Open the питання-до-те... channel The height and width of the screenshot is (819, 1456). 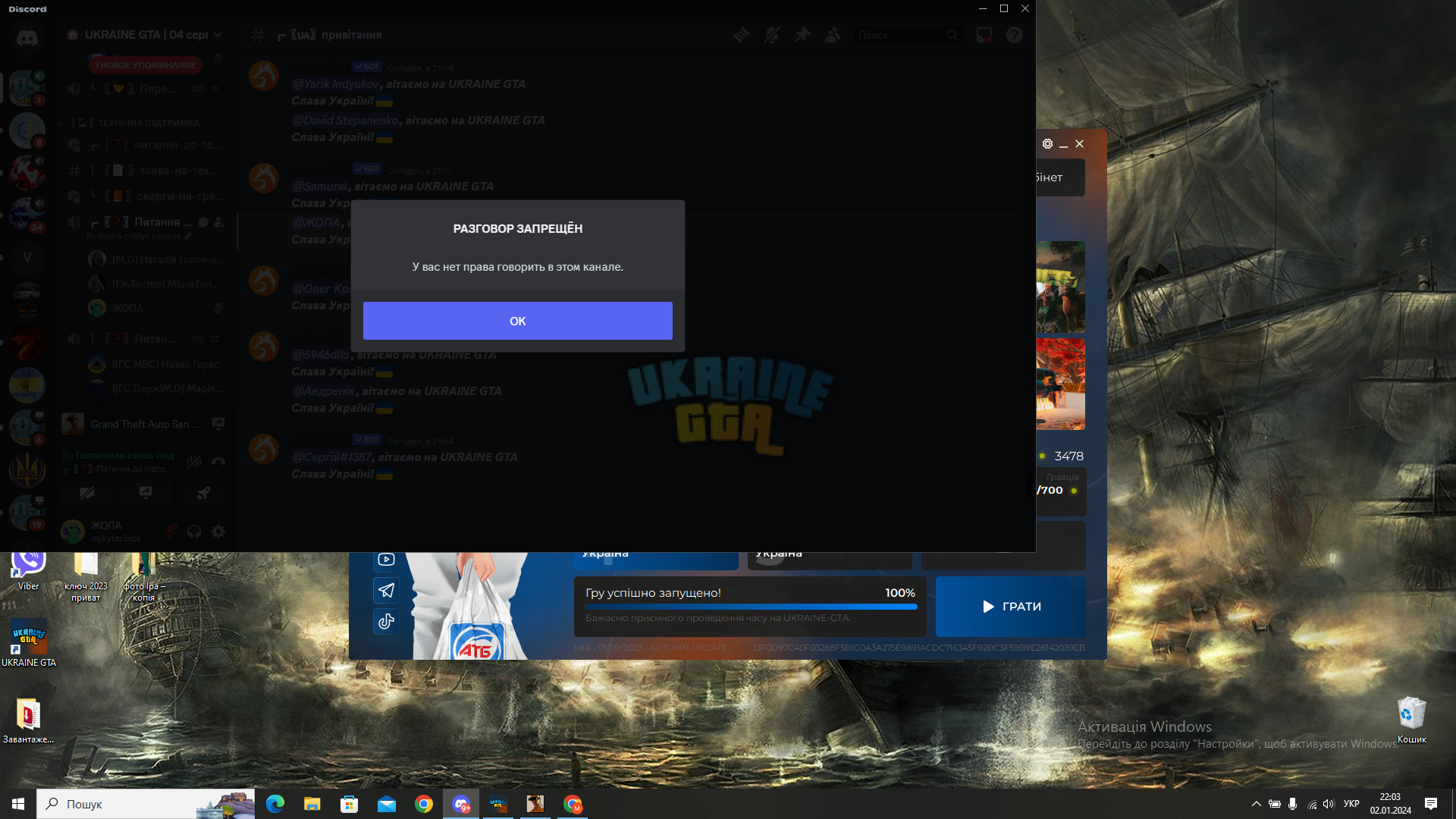[x=146, y=145]
